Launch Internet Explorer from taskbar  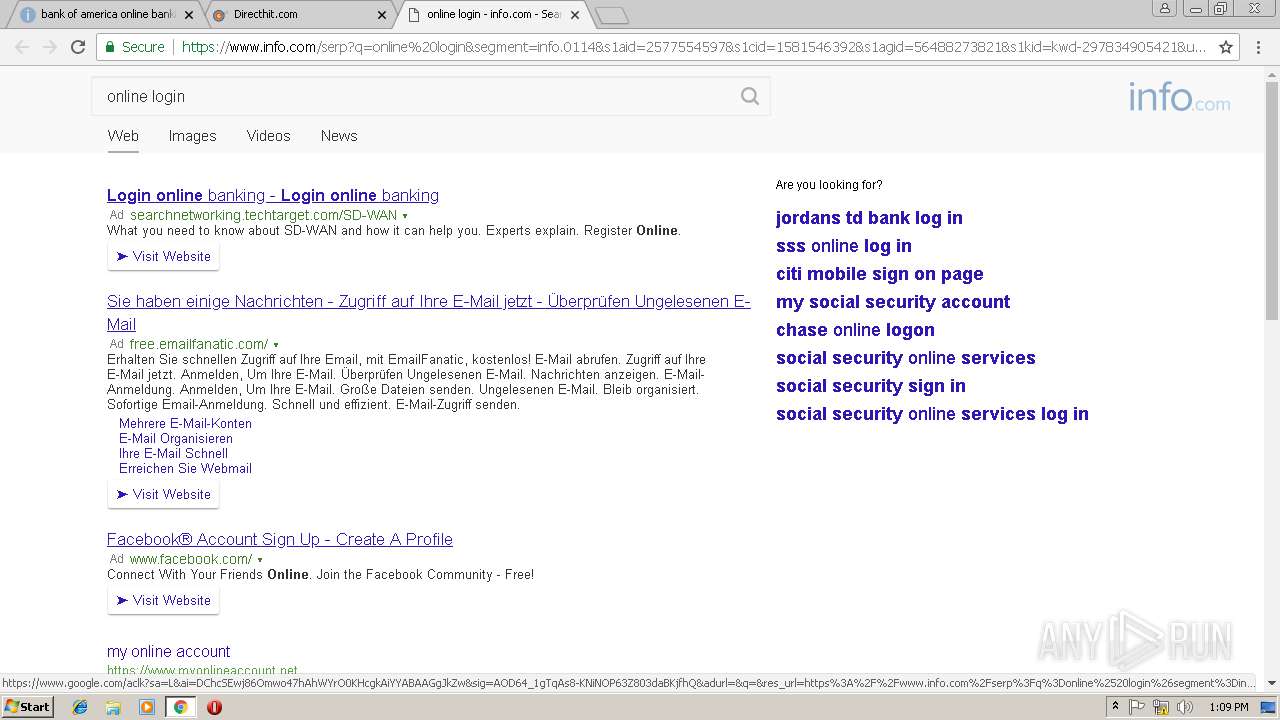(x=80, y=707)
